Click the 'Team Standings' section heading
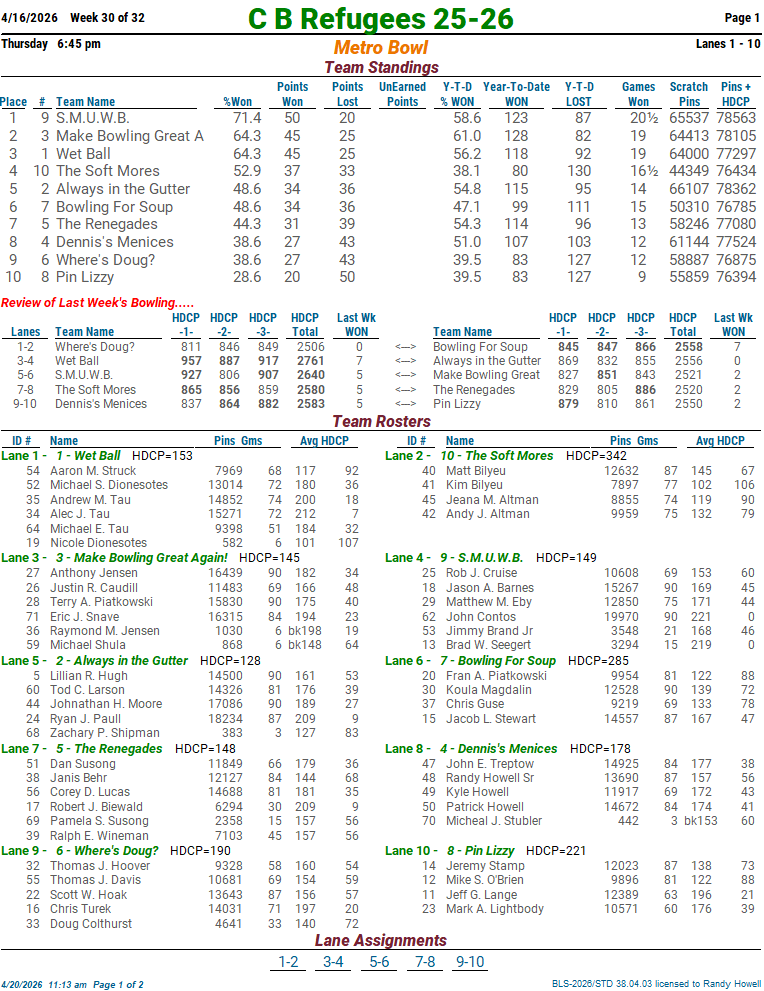764x991 pixels. pyautogui.click(x=381, y=67)
